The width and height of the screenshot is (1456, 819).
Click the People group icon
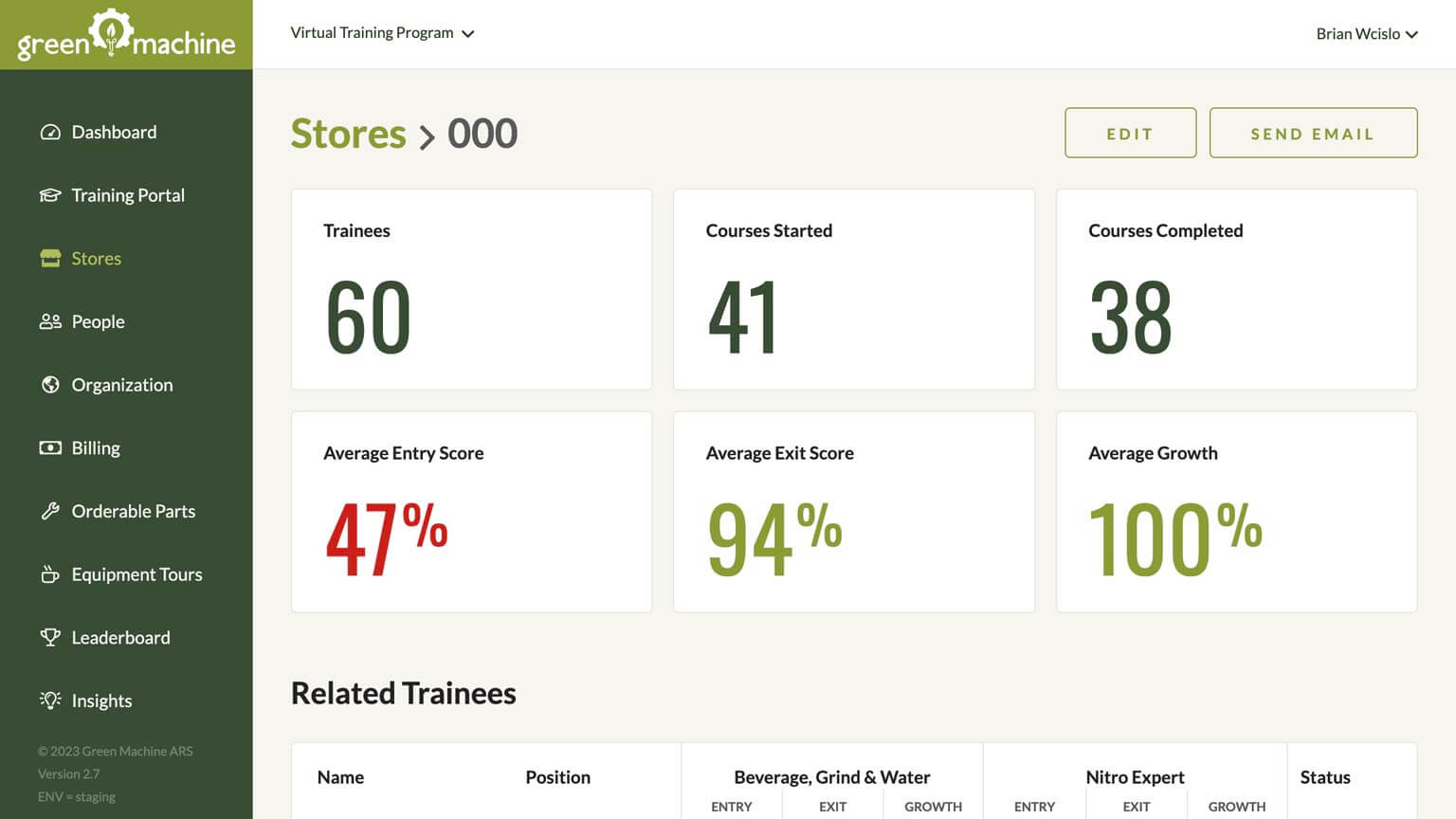point(50,321)
